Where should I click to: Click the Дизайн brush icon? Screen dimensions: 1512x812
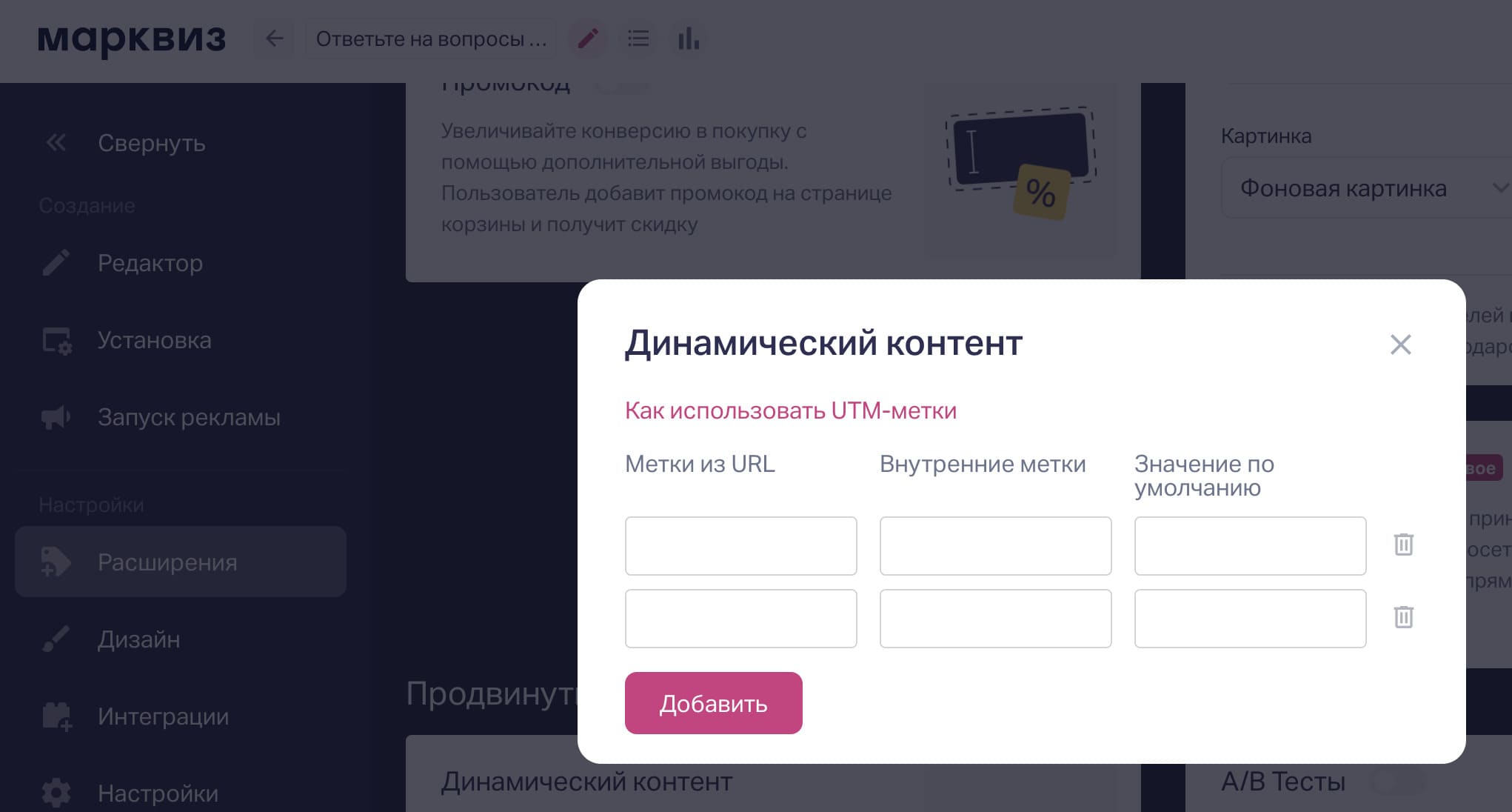[55, 639]
